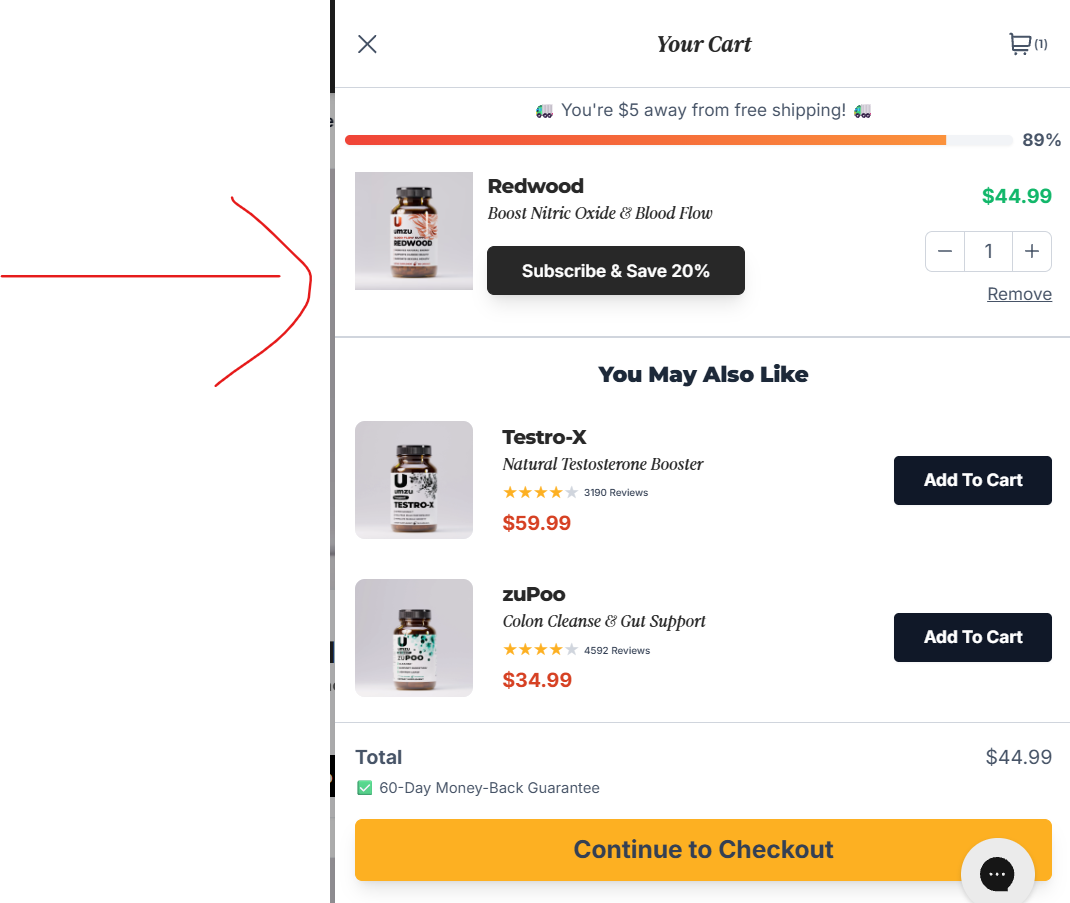Open the chat bubble widget
Viewport: 1070px width, 903px height.
click(x=997, y=875)
